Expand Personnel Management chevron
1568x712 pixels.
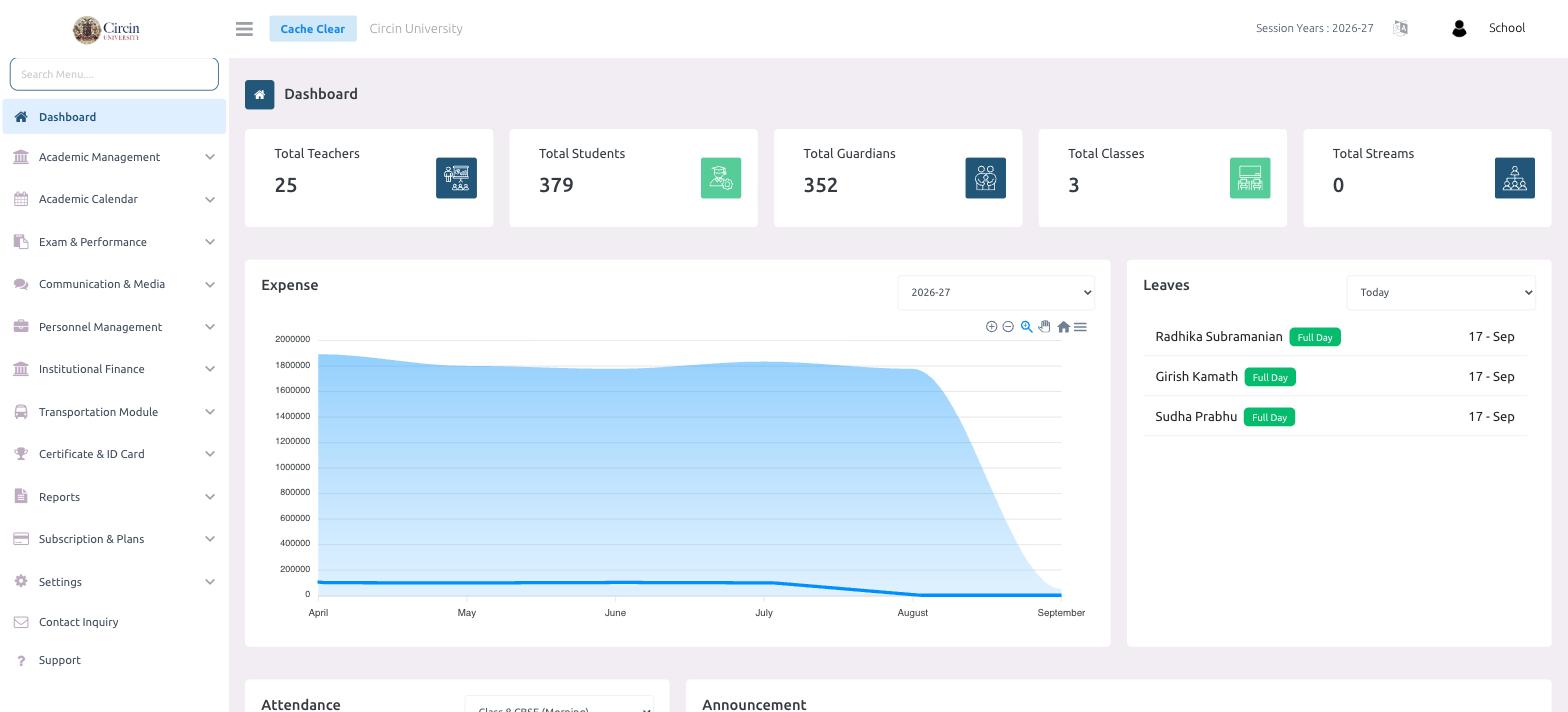(210, 327)
